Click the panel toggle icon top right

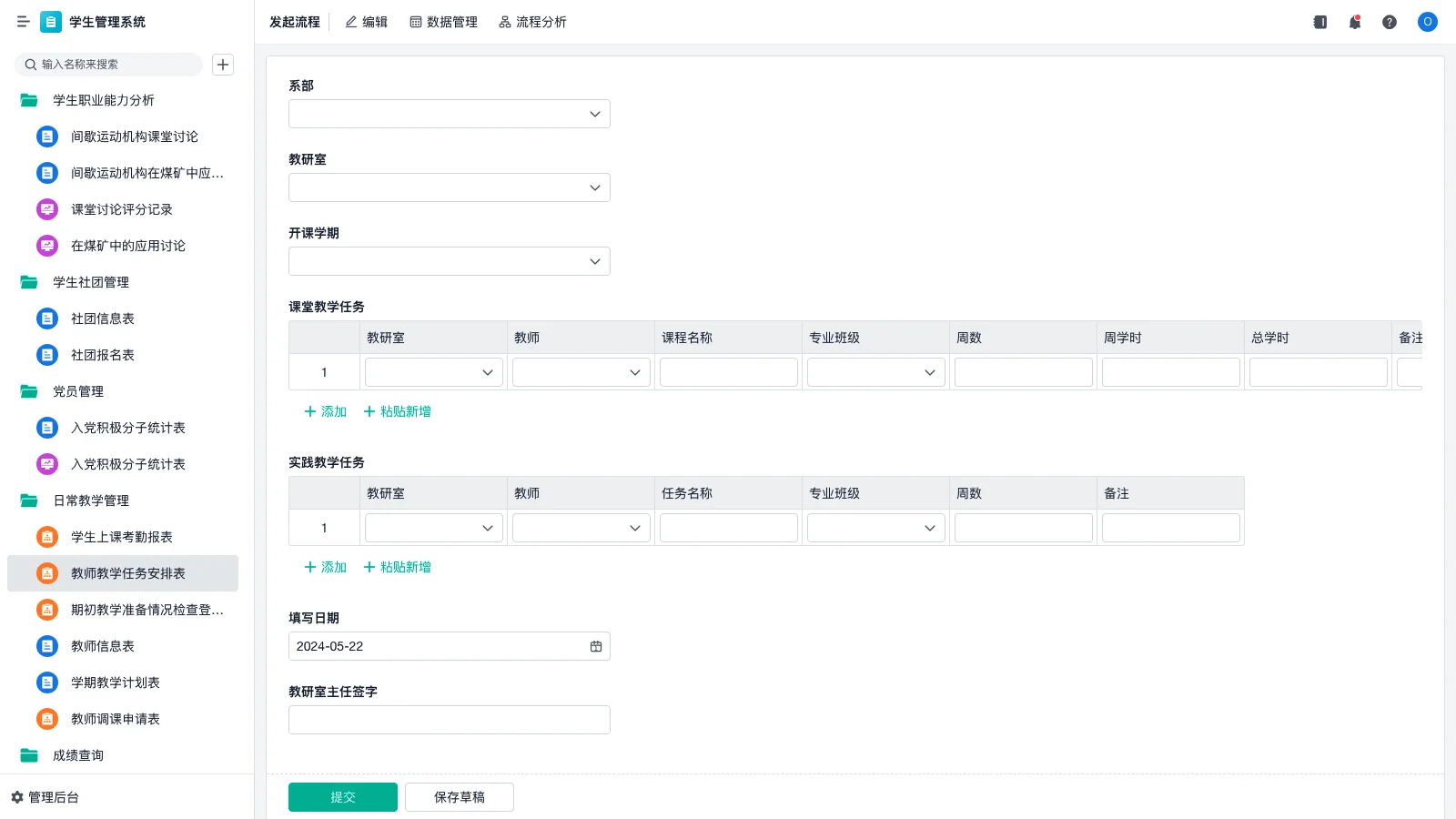(x=1319, y=22)
